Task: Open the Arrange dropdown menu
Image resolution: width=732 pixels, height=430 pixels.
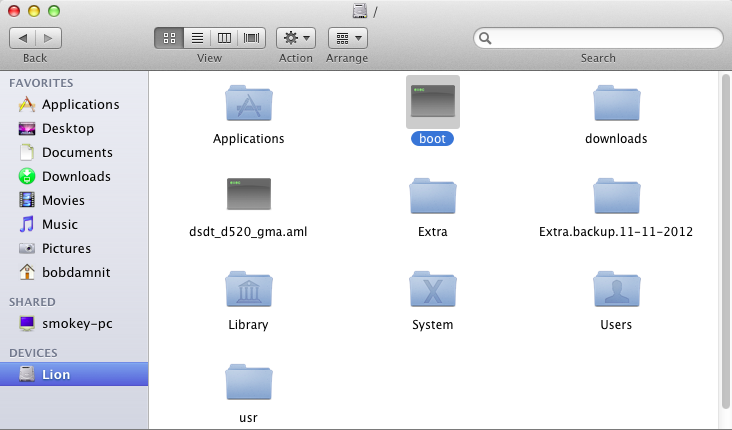Action: [347, 38]
